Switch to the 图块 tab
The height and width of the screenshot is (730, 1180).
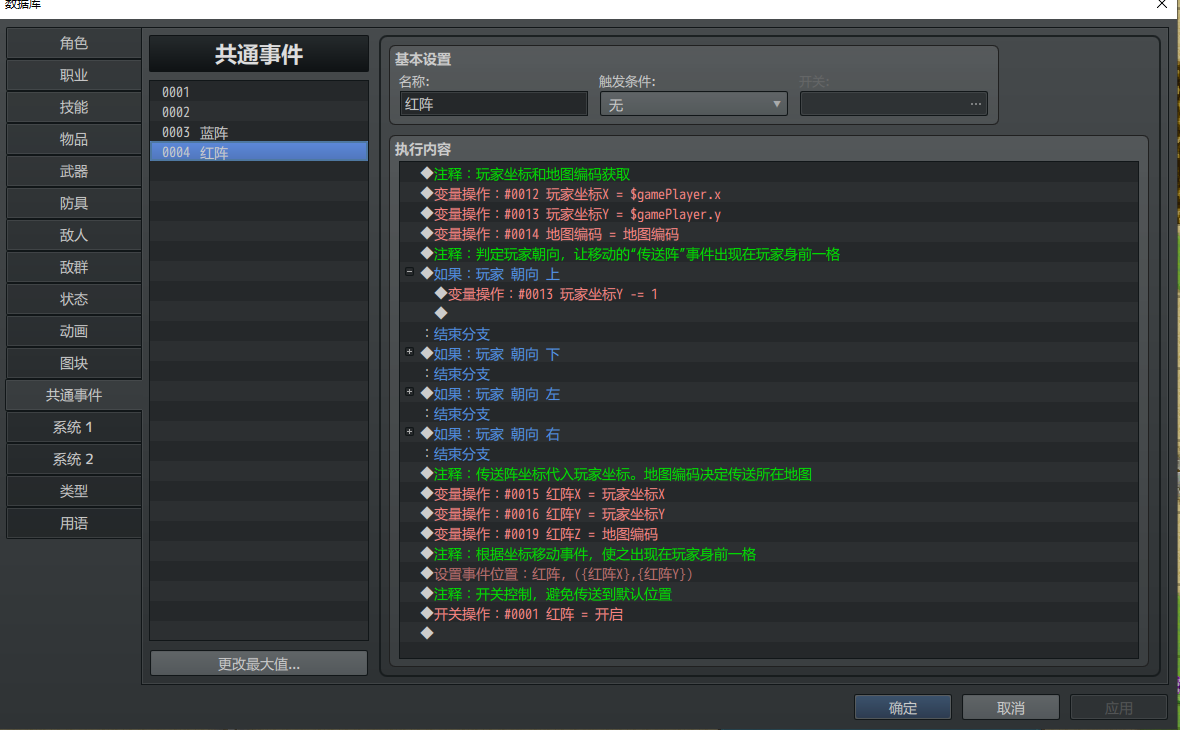coord(74,363)
